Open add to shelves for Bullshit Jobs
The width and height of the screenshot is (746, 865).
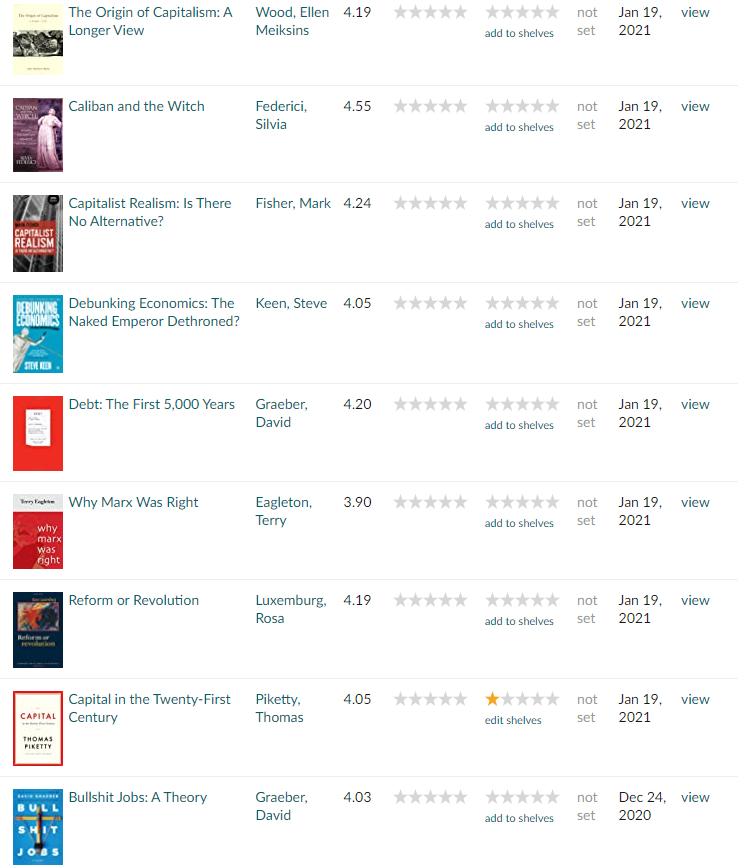pyautogui.click(x=519, y=818)
